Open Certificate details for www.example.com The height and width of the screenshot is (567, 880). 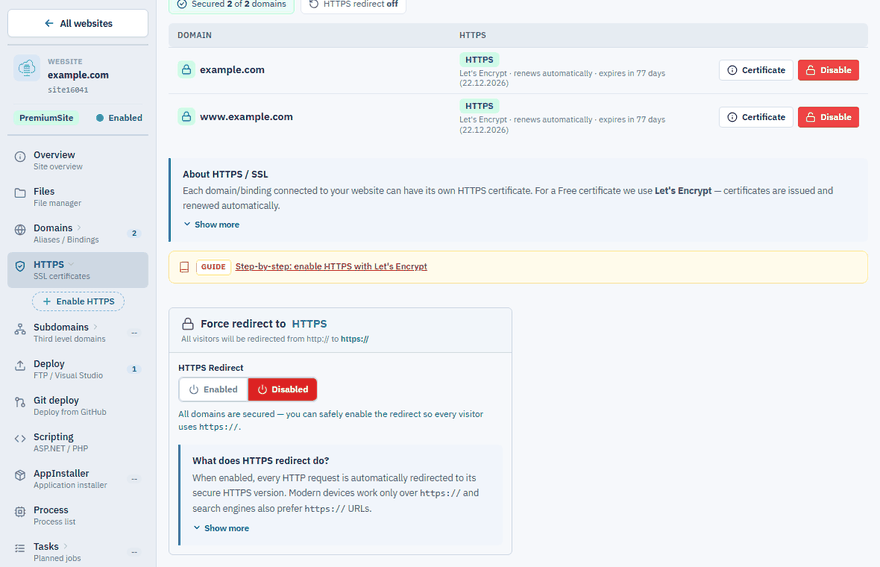(756, 117)
